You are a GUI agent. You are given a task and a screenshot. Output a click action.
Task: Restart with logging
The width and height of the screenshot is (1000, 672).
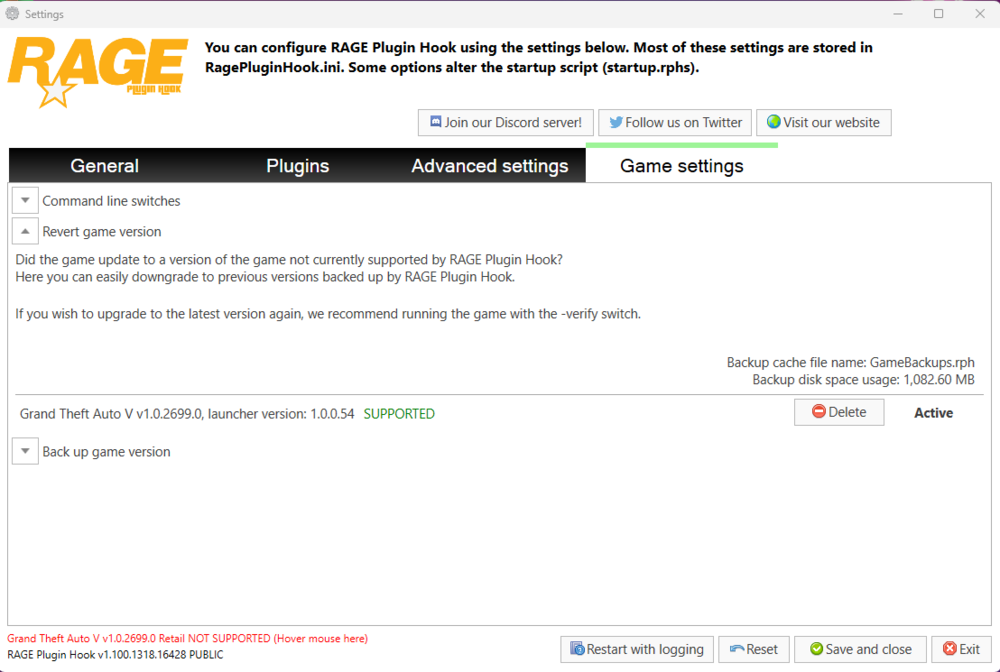click(636, 649)
